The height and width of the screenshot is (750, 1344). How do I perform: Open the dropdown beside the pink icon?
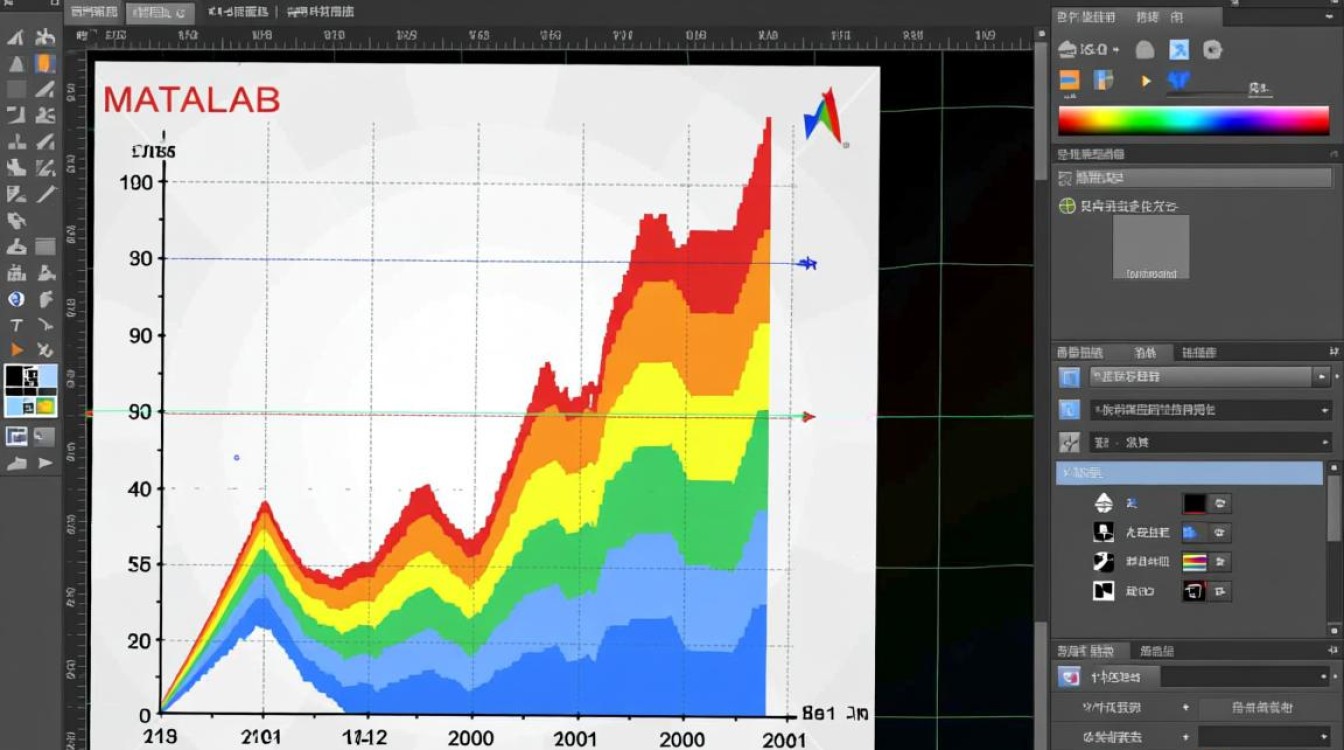point(1245,677)
